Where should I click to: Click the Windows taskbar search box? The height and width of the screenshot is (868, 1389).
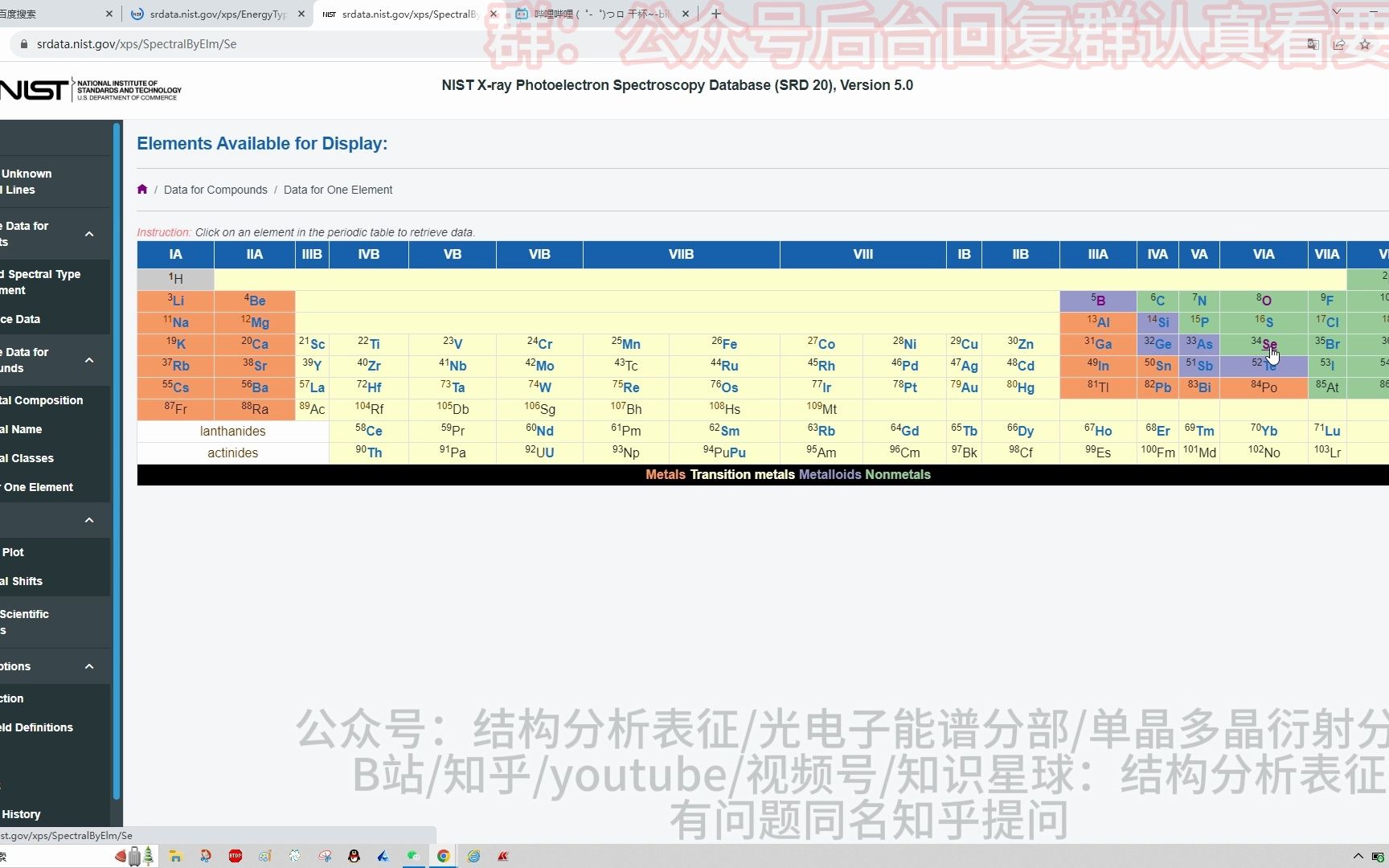pos(55,856)
